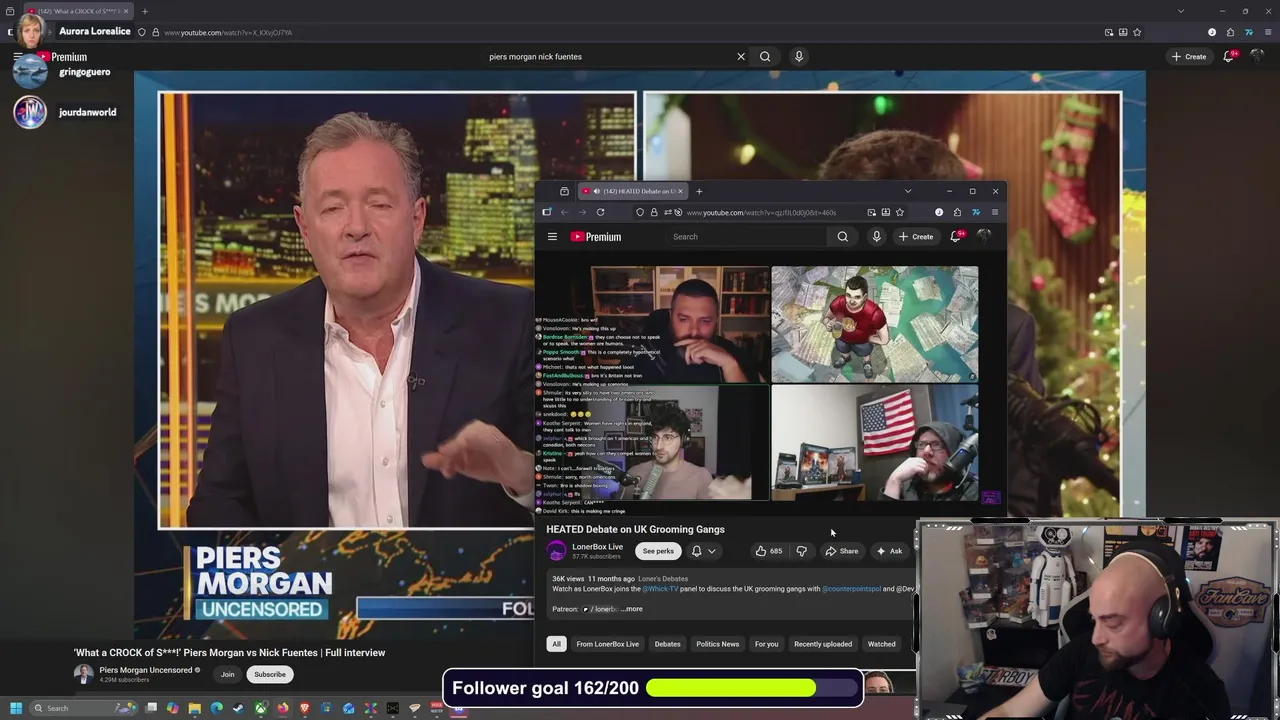Open Brave browser from taskbar

[305, 708]
